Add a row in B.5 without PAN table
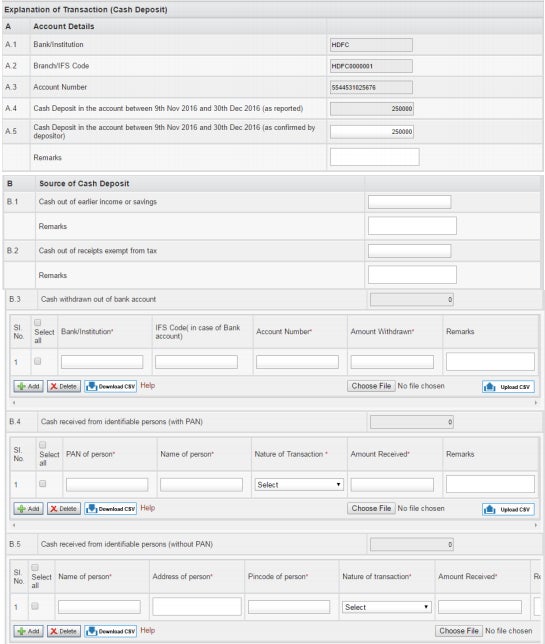 click(x=28, y=631)
